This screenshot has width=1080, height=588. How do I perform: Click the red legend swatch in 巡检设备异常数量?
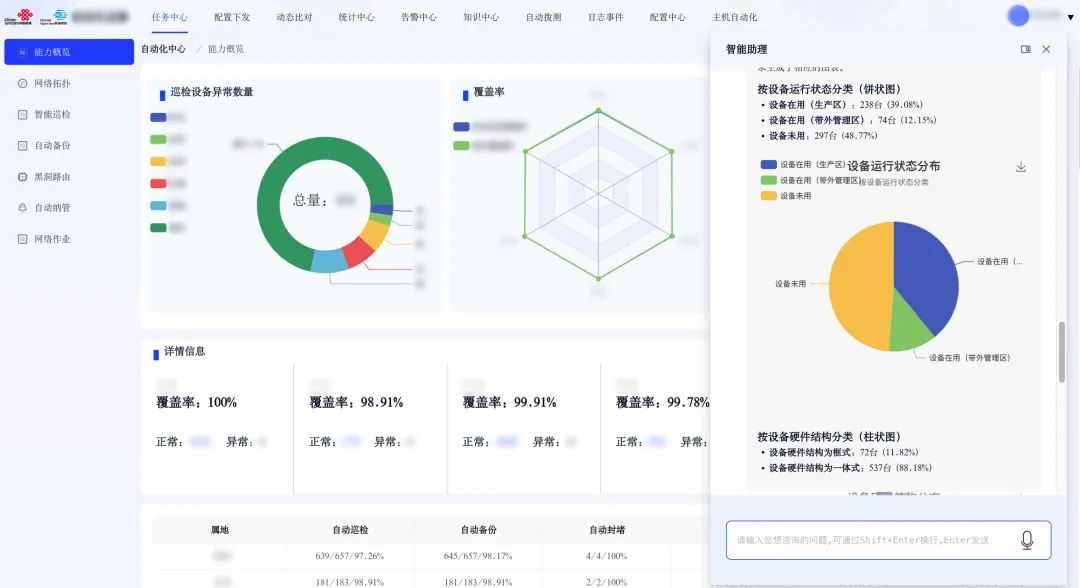point(158,183)
